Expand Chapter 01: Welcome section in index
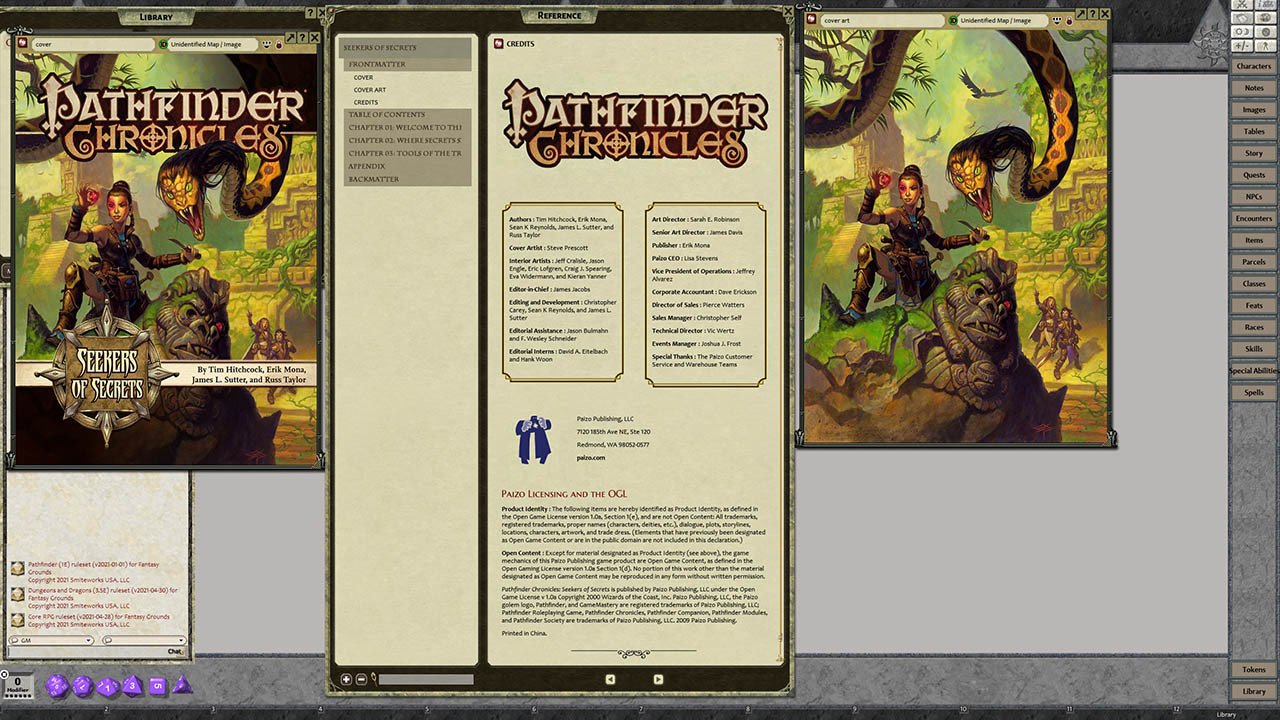This screenshot has height=720, width=1280. tap(404, 128)
